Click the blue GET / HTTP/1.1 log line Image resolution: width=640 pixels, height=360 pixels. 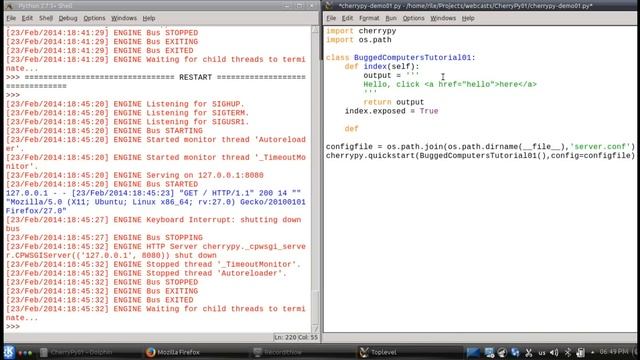pyautogui.click(x=156, y=202)
